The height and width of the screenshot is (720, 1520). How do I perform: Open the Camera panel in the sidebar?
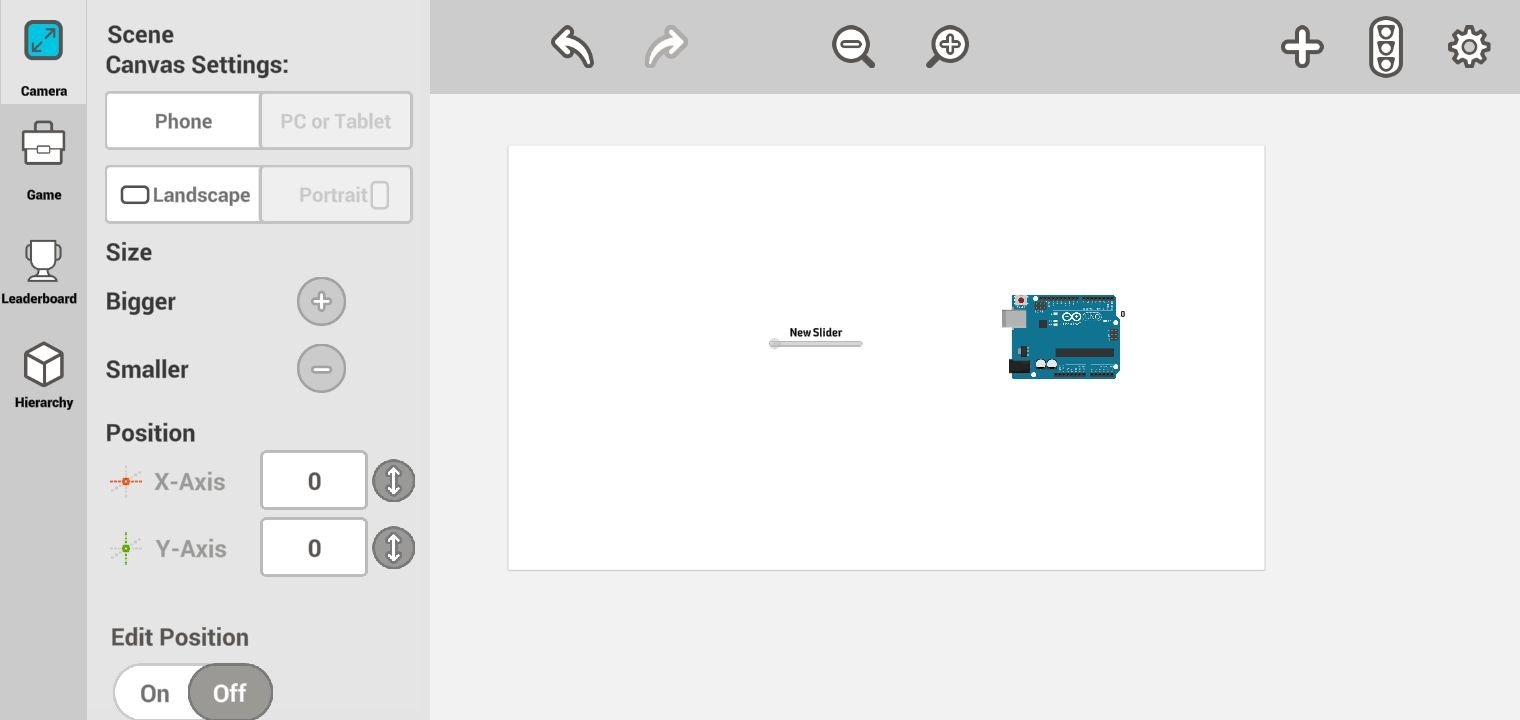point(44,52)
